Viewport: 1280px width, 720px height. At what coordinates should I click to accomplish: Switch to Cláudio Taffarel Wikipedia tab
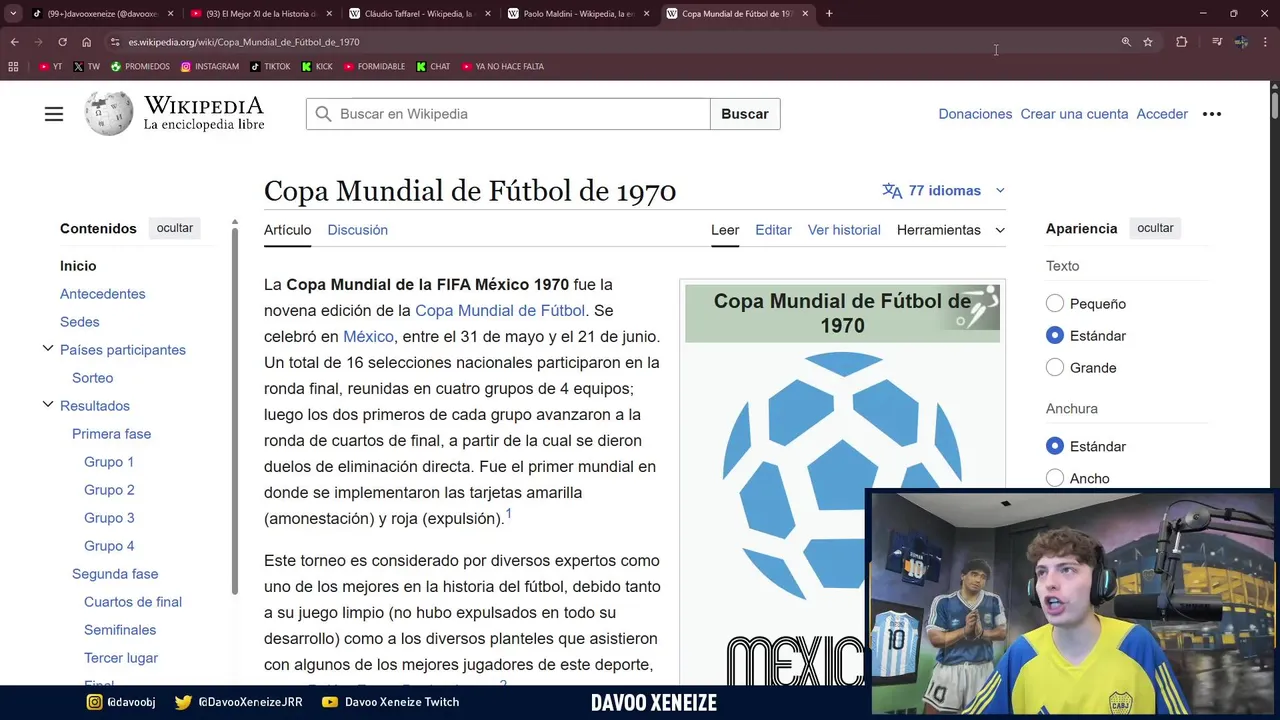[x=418, y=14]
